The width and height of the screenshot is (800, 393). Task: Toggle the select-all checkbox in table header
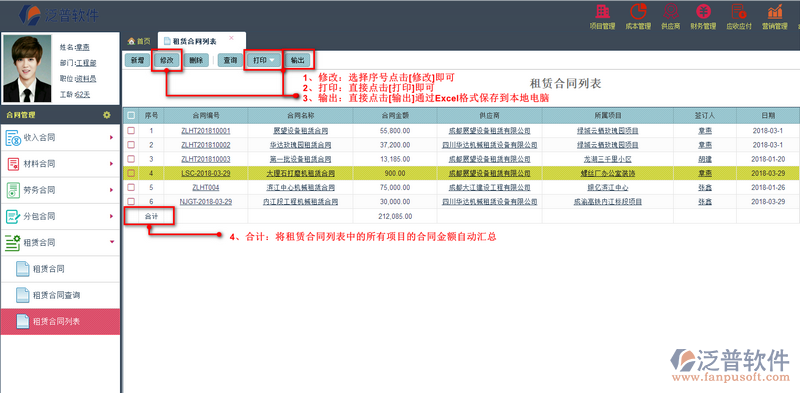click(x=131, y=116)
